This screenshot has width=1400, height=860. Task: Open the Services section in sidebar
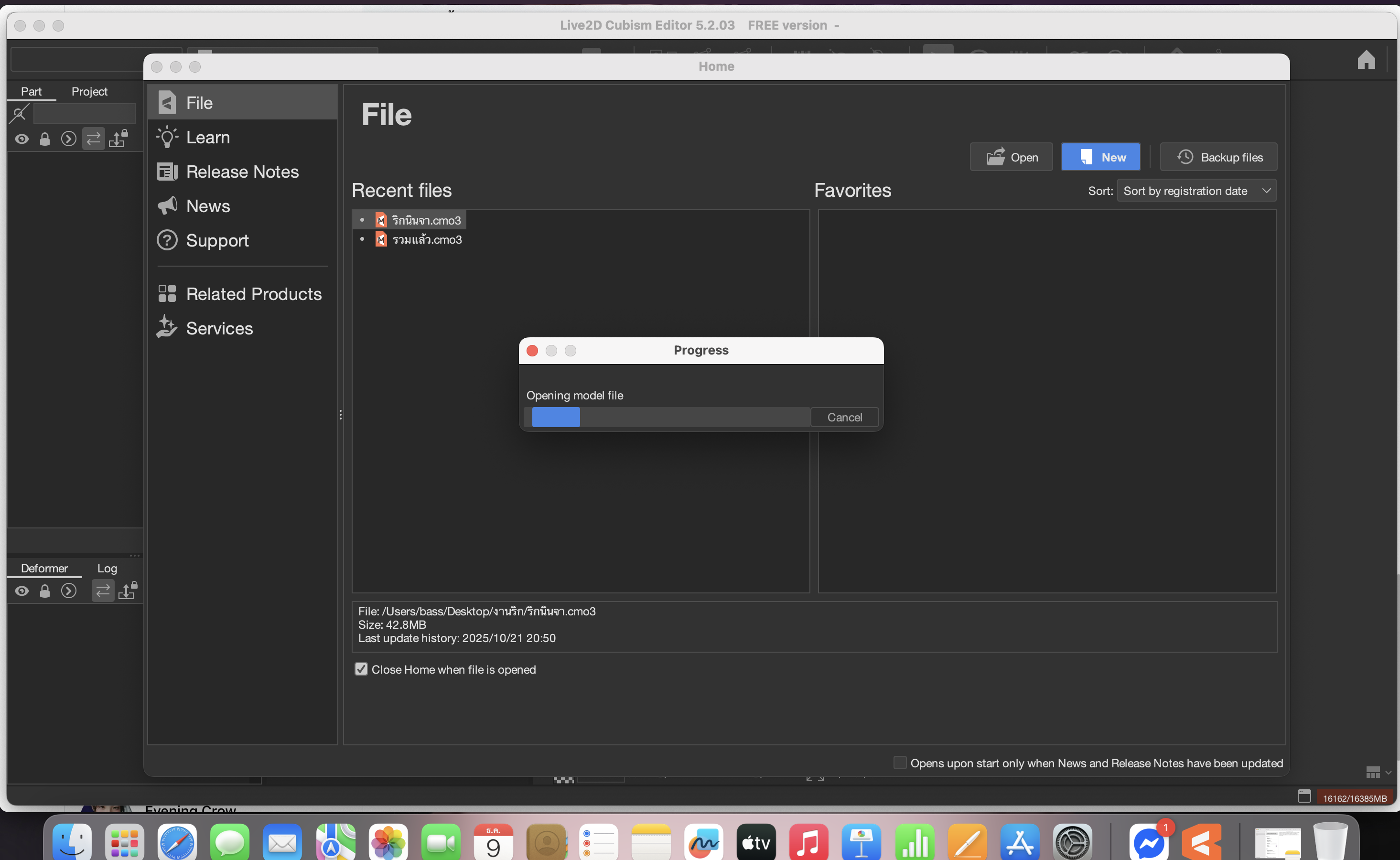coord(219,328)
